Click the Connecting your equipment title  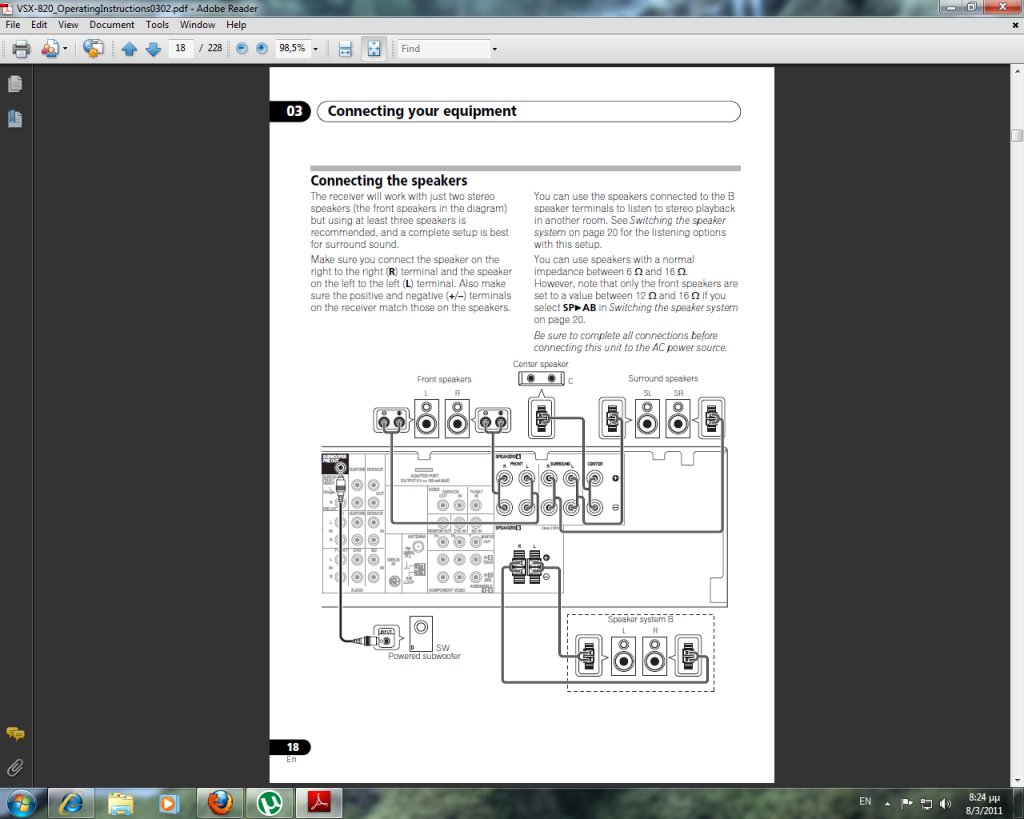point(422,111)
